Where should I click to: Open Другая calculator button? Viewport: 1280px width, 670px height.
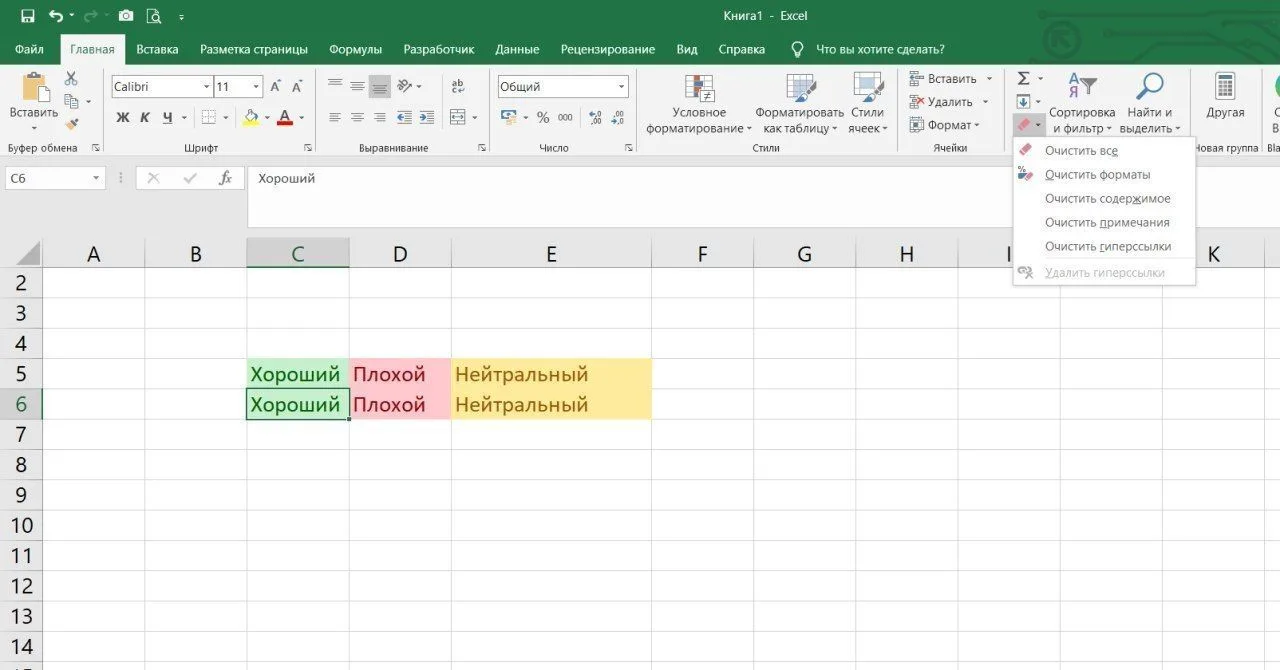(1225, 96)
